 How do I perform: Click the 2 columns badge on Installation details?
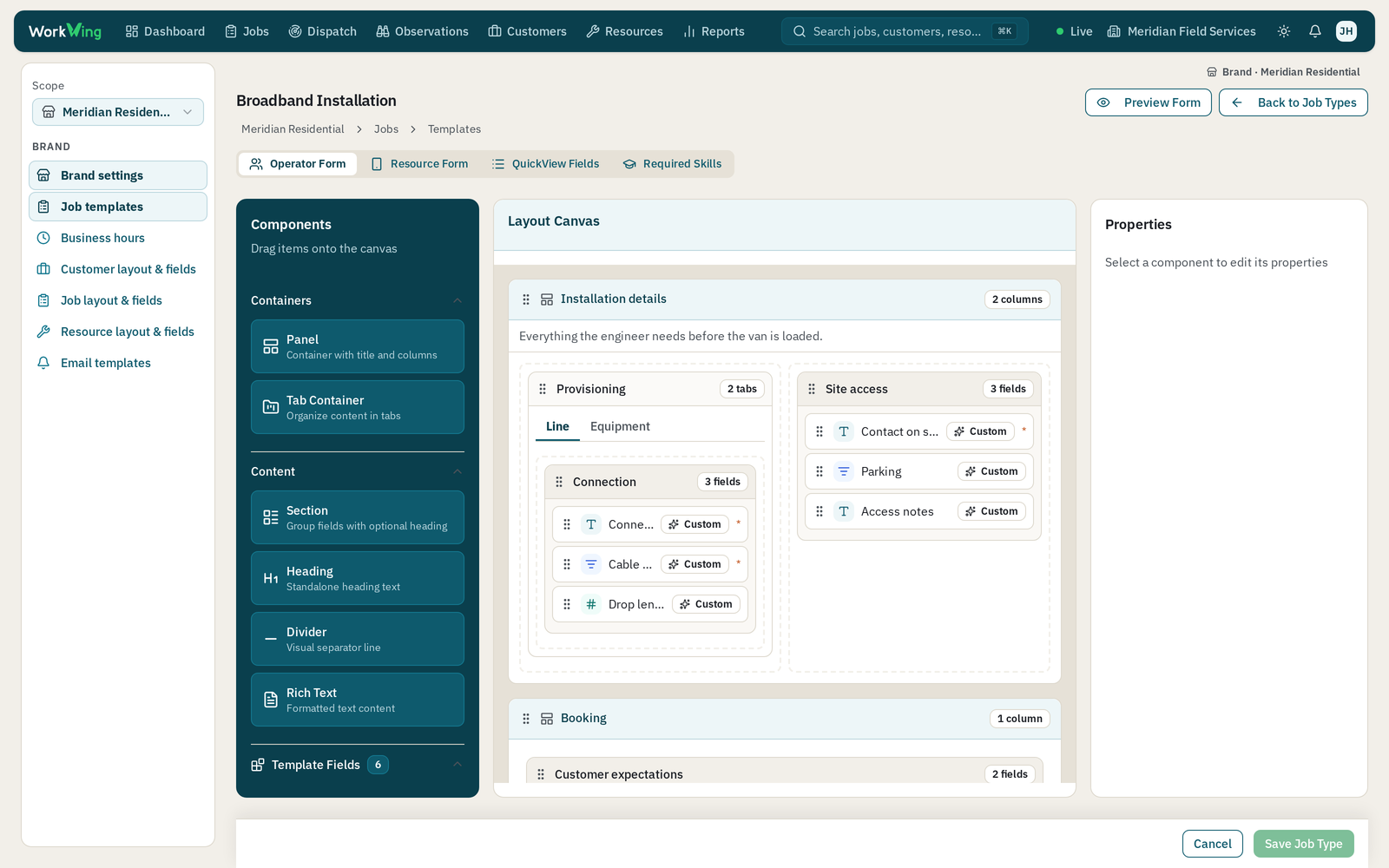click(1017, 299)
